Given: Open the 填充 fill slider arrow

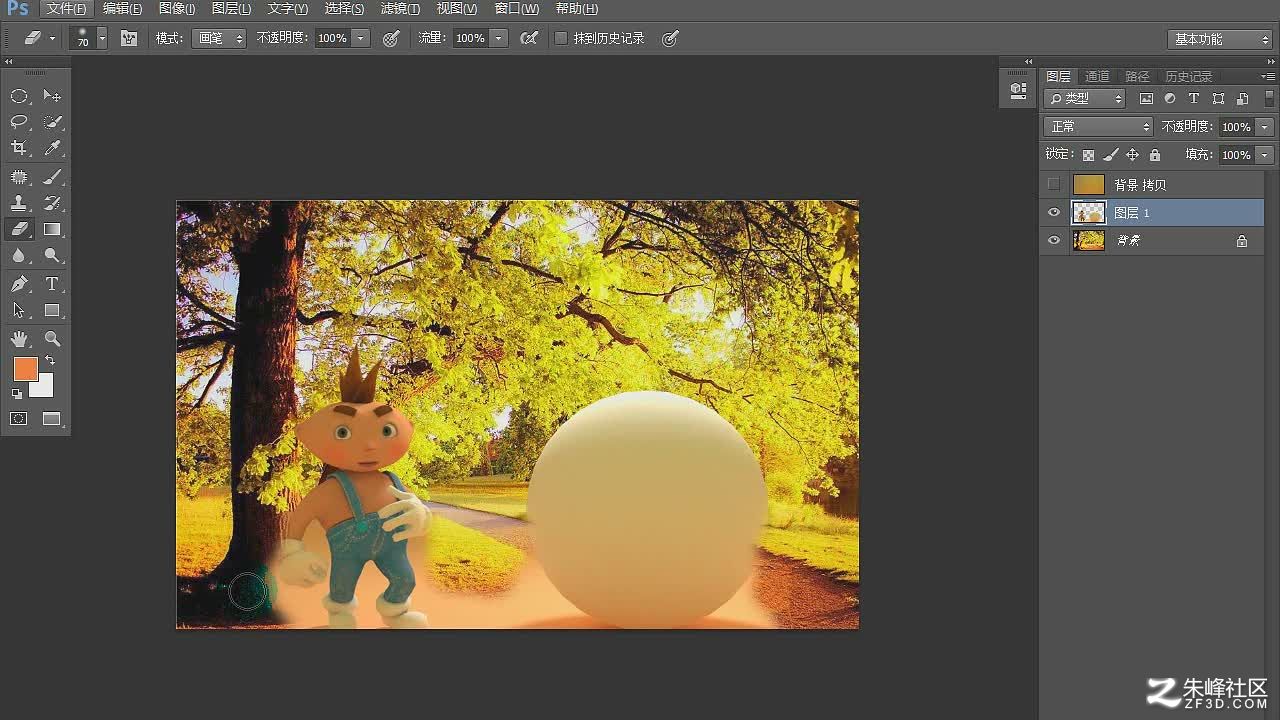Looking at the screenshot, I should coord(1265,155).
